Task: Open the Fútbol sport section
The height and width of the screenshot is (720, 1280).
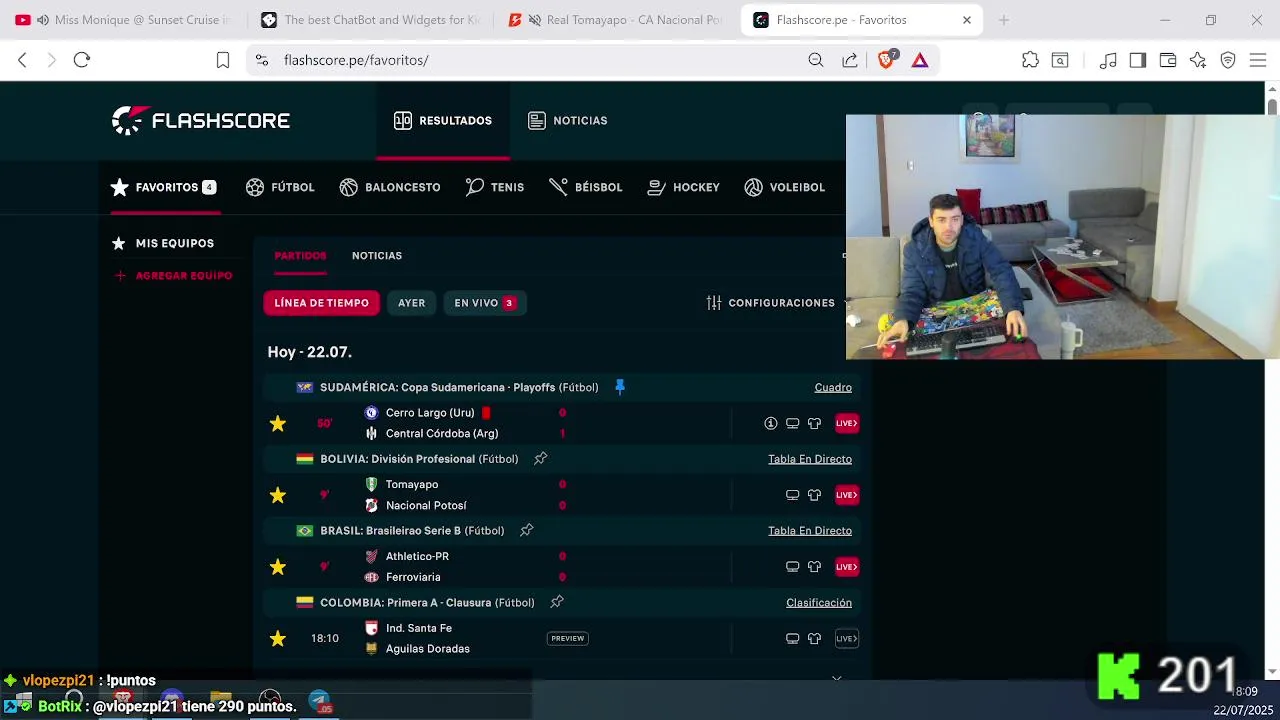Action: (x=280, y=187)
